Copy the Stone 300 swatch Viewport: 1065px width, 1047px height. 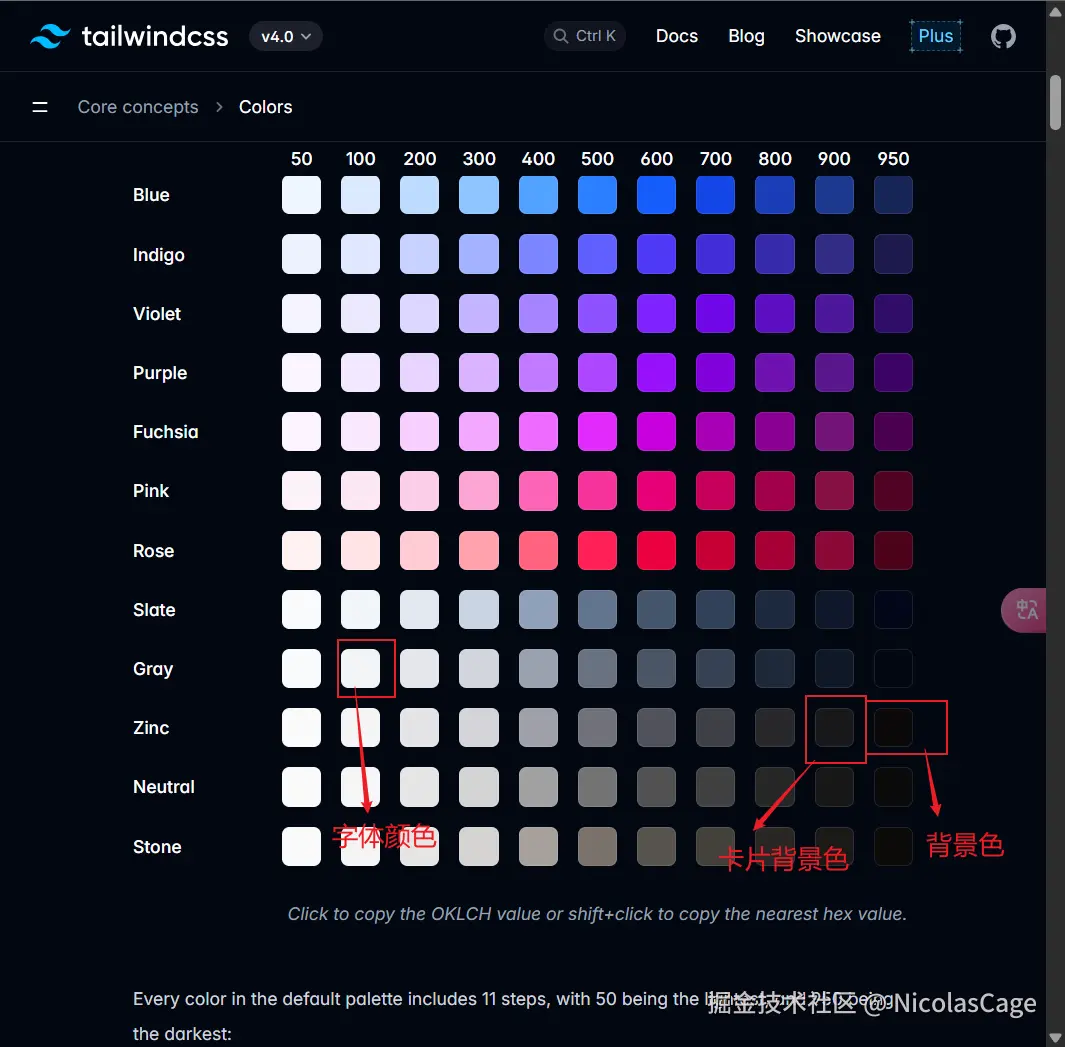point(479,847)
